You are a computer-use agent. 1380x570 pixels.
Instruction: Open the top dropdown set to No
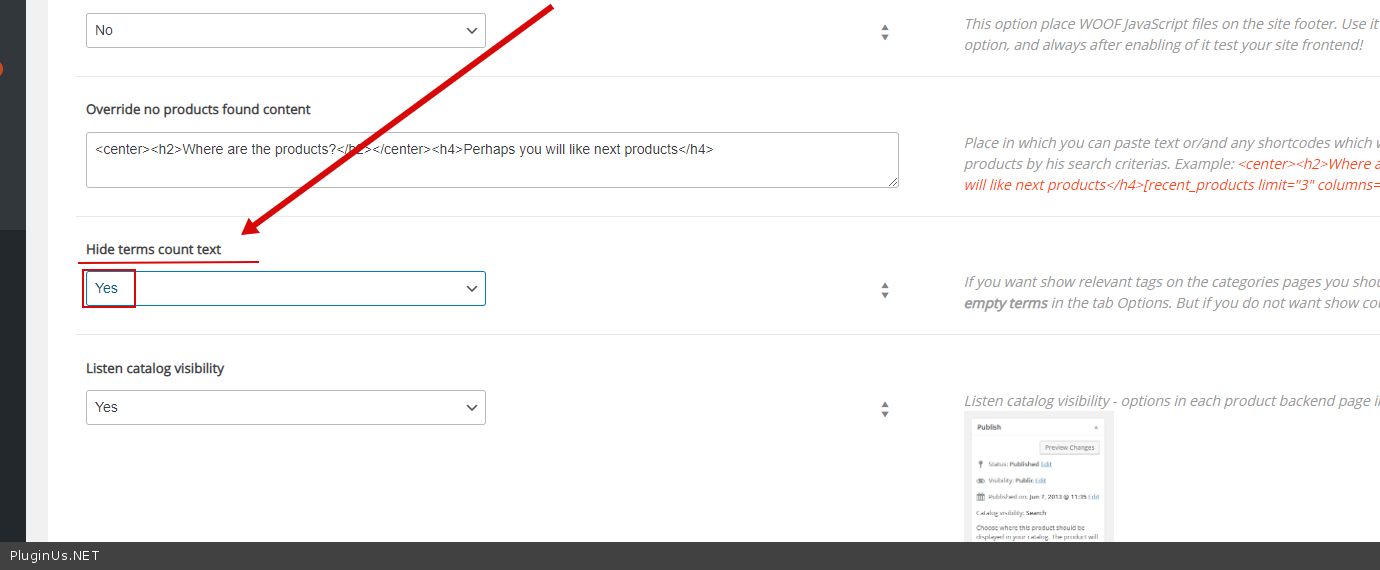point(286,30)
